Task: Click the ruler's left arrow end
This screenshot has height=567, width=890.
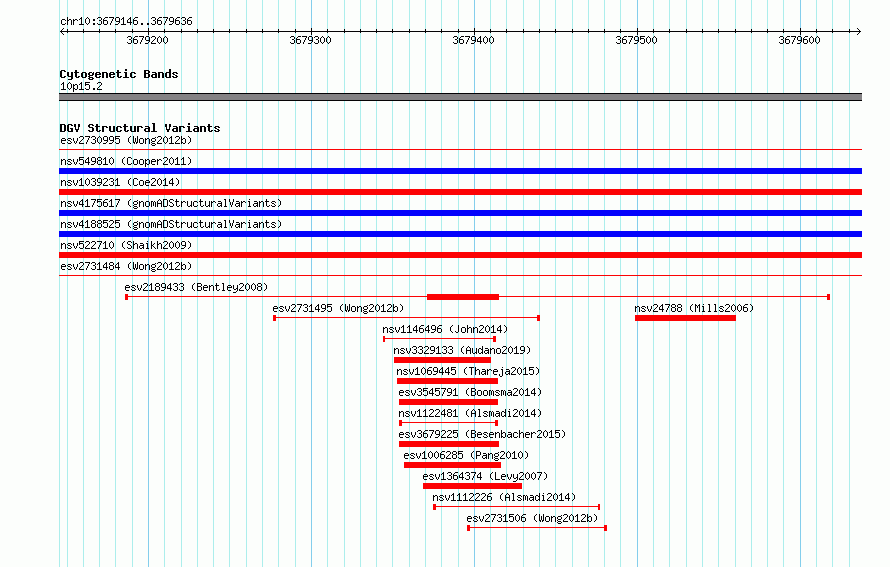Action: 62,31
